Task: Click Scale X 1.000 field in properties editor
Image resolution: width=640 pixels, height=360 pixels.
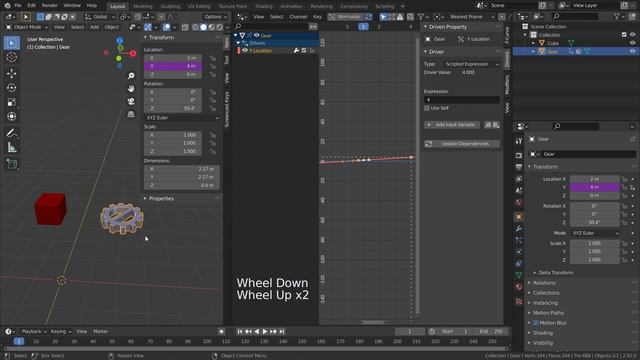Action: (x=595, y=243)
